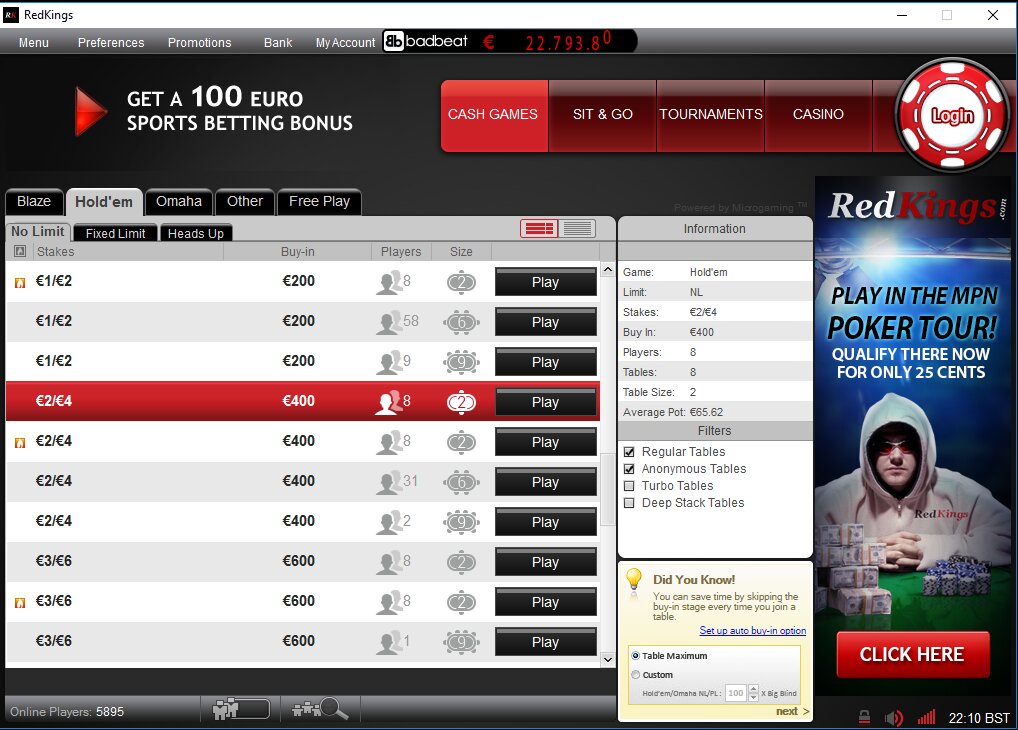1018x730 pixels.
Task: Open Bank menu
Action: pyautogui.click(x=278, y=42)
